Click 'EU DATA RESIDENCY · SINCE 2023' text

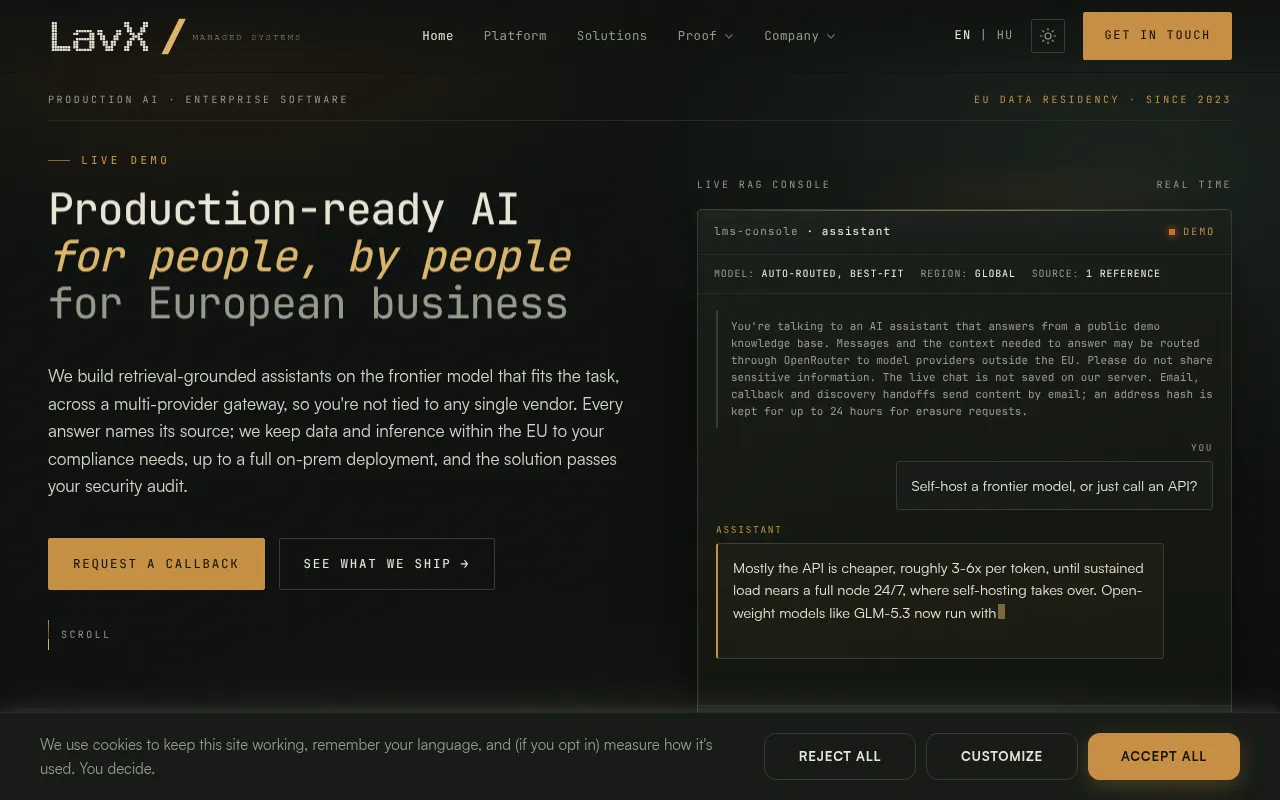[1103, 100]
